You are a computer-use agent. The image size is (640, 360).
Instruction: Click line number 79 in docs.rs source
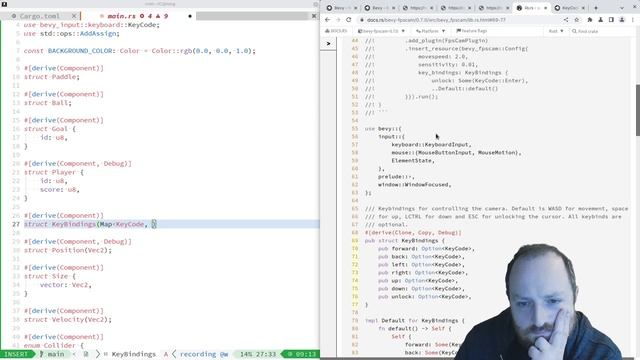(x=355, y=320)
